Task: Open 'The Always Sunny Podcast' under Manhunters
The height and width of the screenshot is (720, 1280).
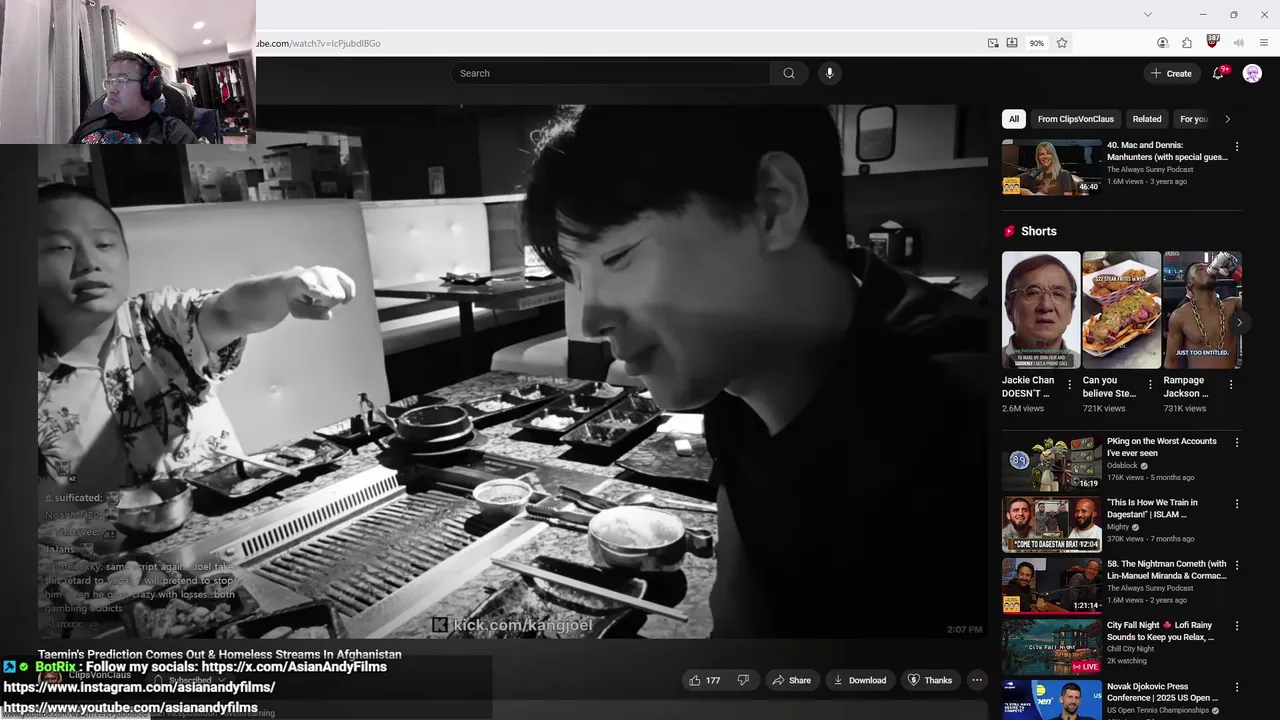Action: (x=1150, y=169)
